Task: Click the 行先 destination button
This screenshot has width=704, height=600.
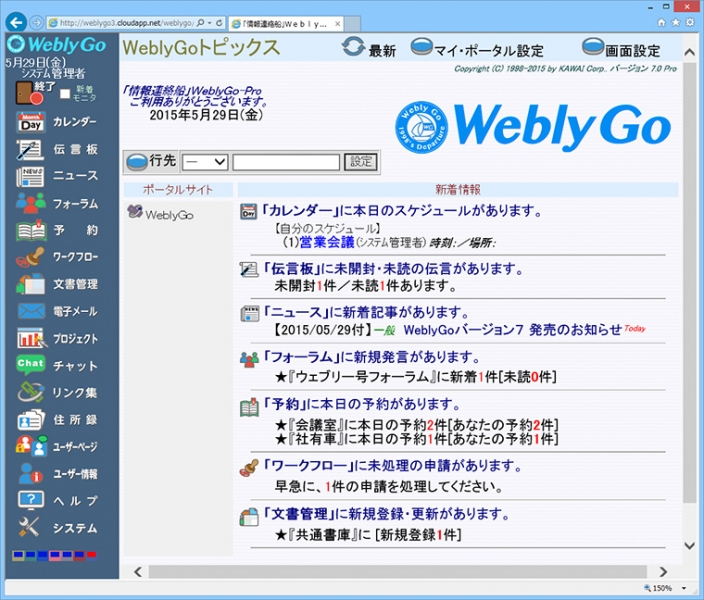Action: 151,162
